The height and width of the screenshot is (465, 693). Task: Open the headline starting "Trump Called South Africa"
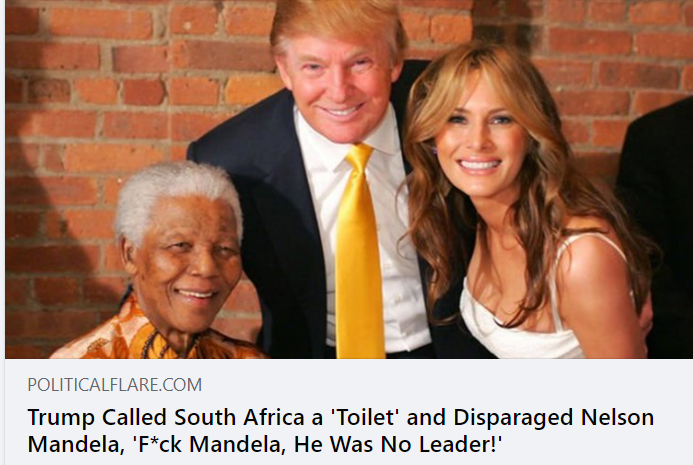[x=341, y=431]
